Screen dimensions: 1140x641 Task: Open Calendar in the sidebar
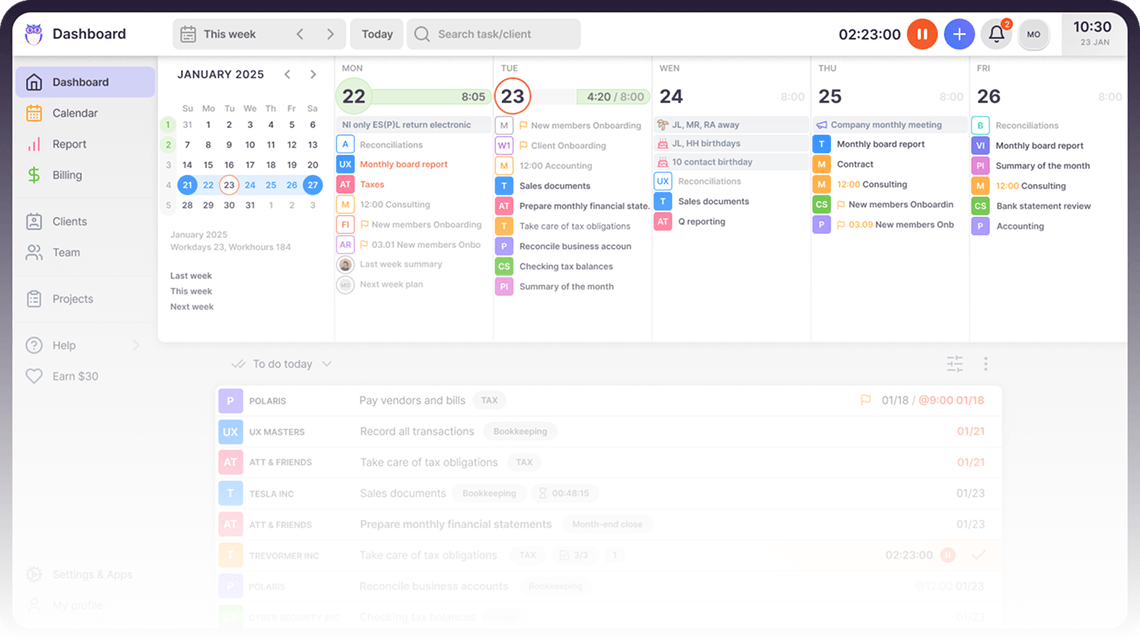75,113
